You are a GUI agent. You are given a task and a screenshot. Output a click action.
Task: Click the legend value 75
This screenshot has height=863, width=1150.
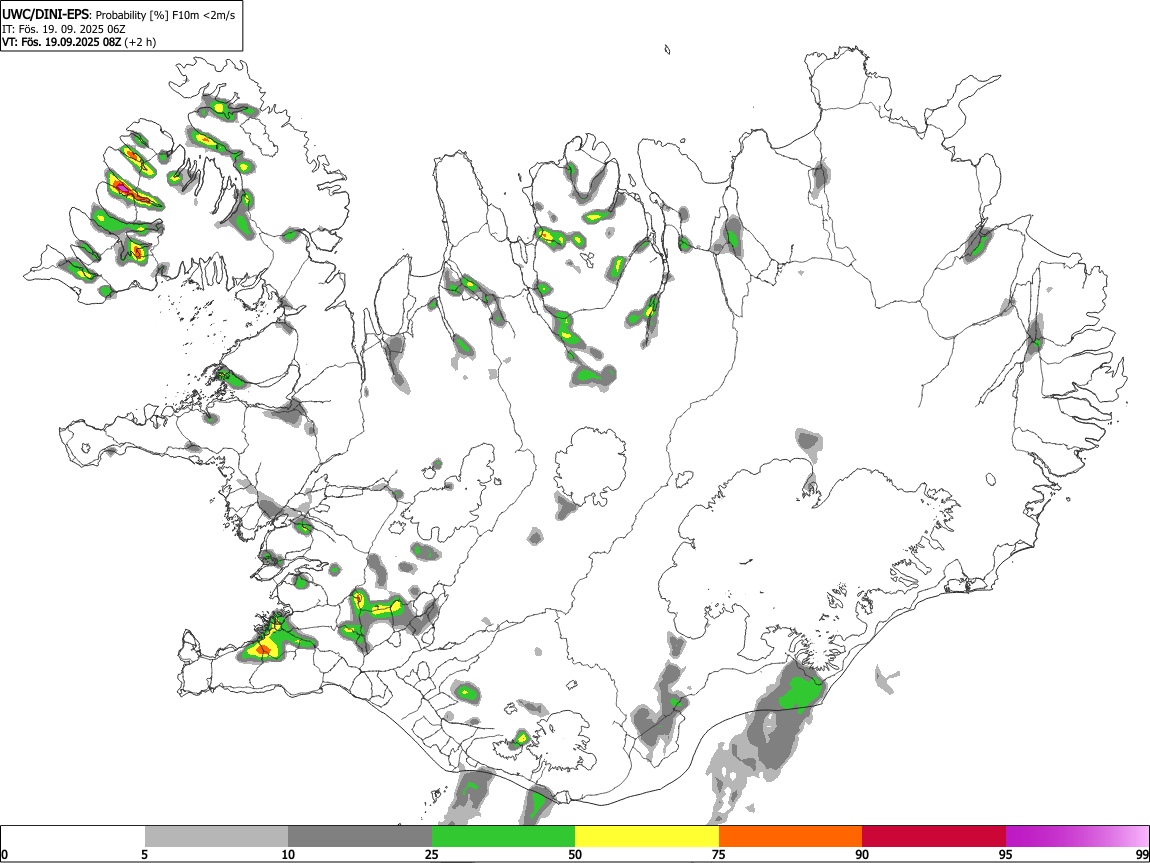(x=719, y=854)
